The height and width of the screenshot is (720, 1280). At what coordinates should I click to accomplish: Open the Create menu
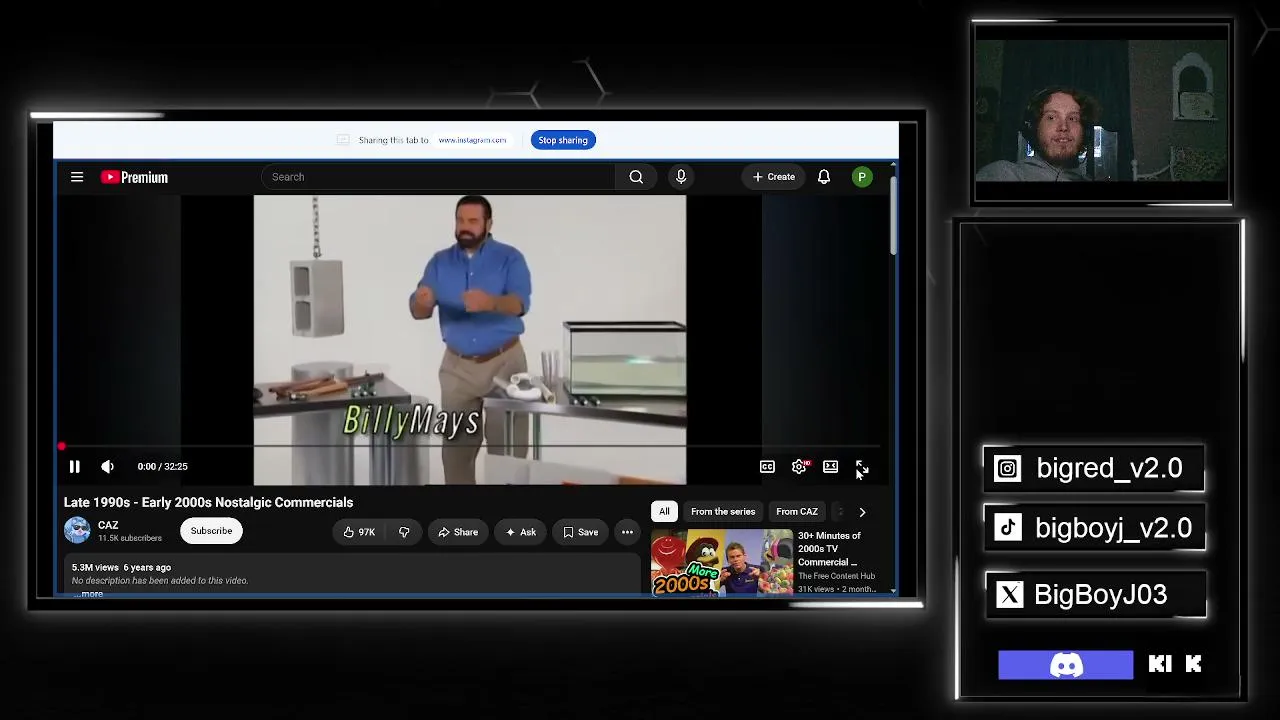pyautogui.click(x=774, y=177)
